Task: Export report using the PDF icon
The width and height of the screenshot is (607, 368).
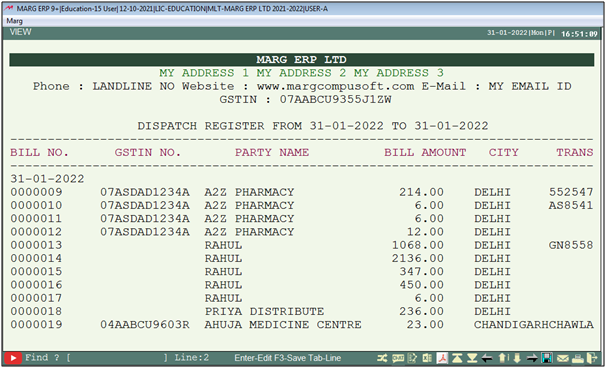Action: pos(442,358)
